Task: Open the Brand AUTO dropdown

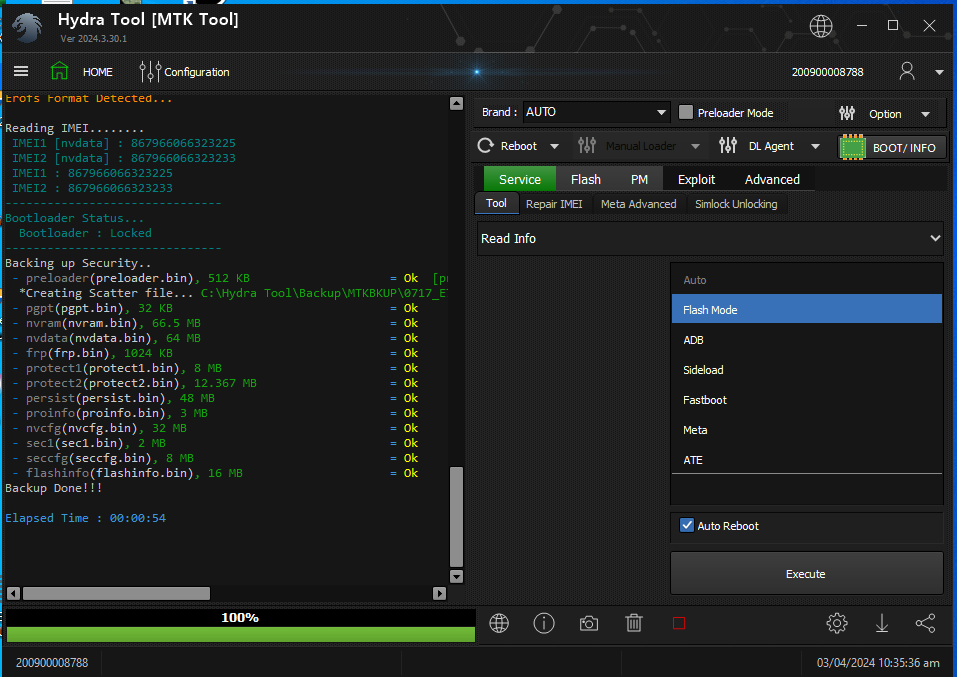Action: 596,112
